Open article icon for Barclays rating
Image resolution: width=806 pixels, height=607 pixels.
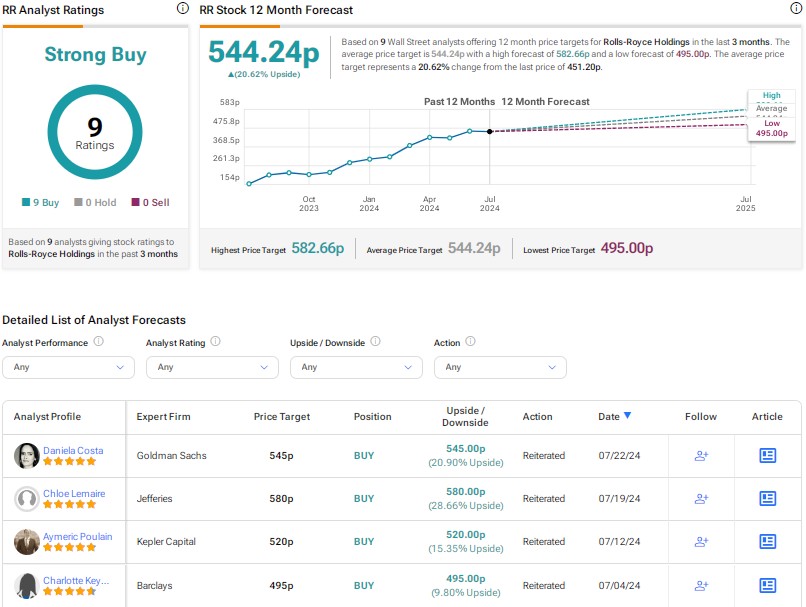tap(768, 586)
